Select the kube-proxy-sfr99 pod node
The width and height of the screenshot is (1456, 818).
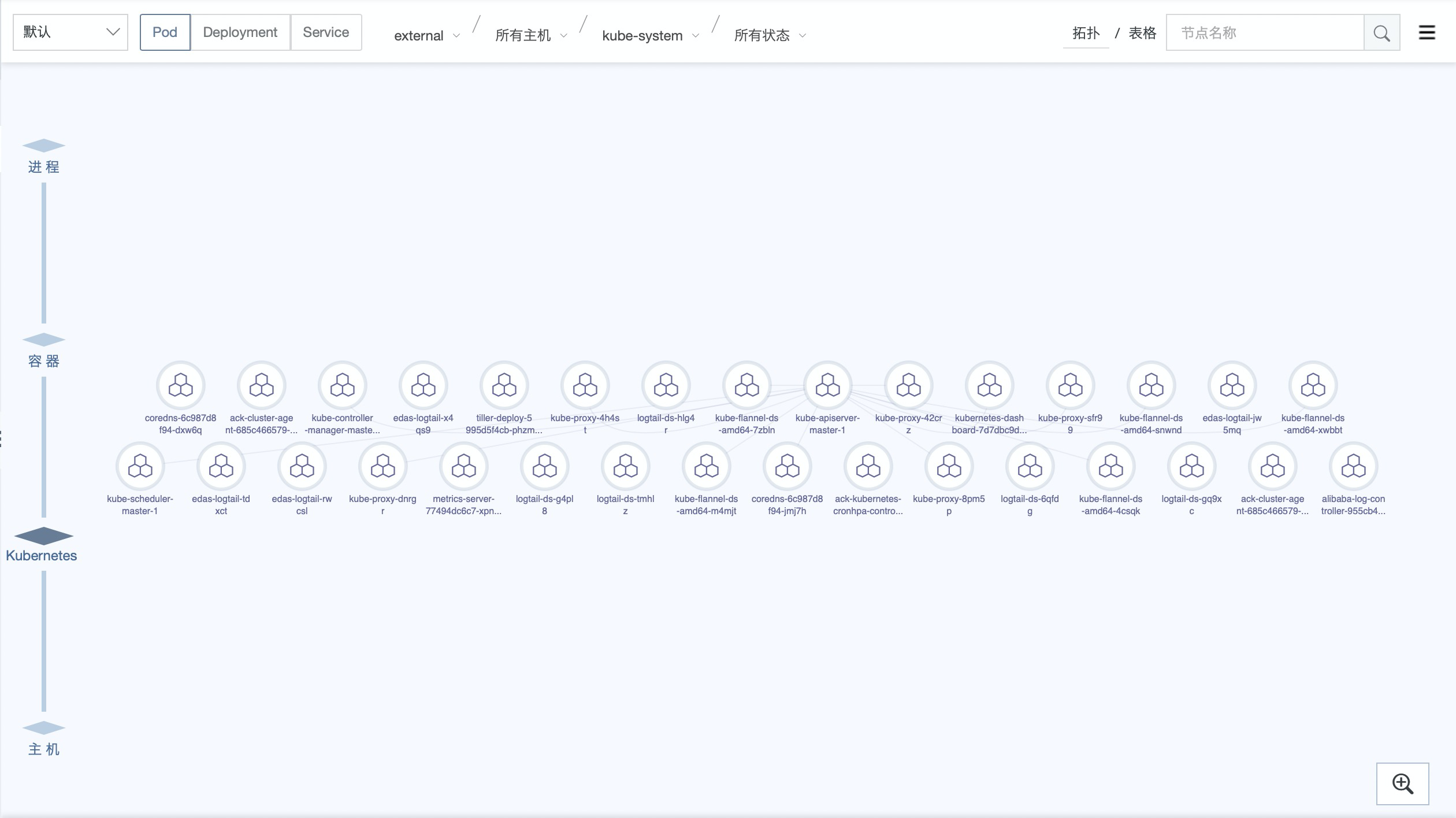1071,385
